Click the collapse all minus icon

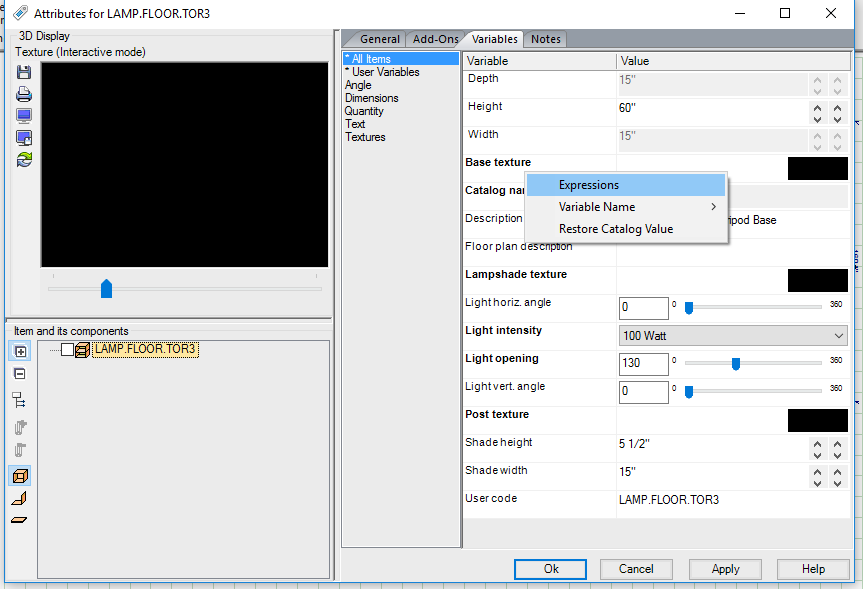20,374
